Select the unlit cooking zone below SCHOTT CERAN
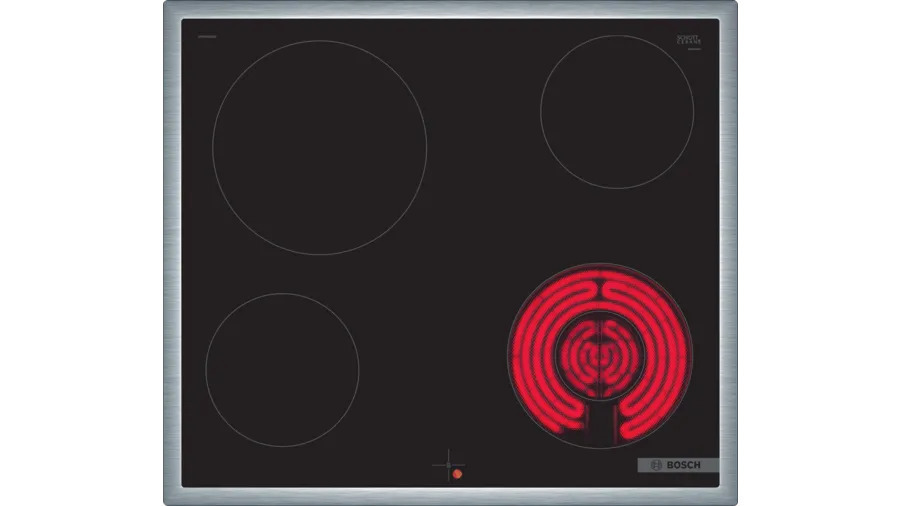The image size is (900, 506). [617, 112]
